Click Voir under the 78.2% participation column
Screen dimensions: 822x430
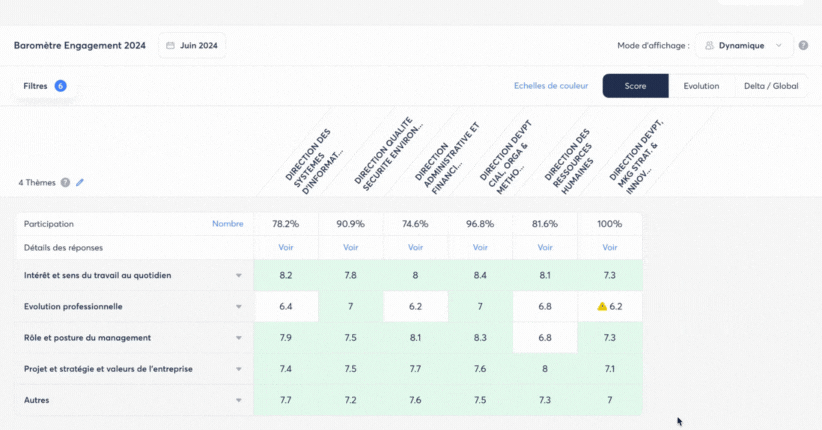(x=286, y=247)
